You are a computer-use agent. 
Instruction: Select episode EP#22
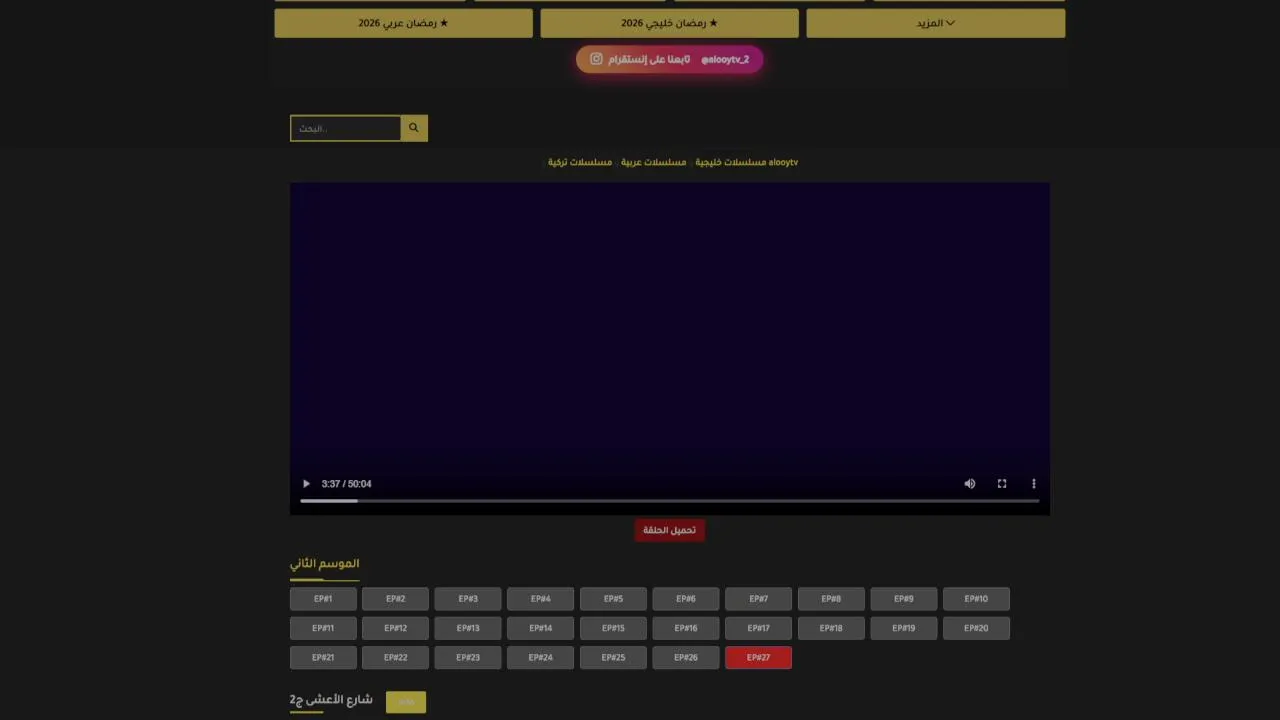(396, 658)
